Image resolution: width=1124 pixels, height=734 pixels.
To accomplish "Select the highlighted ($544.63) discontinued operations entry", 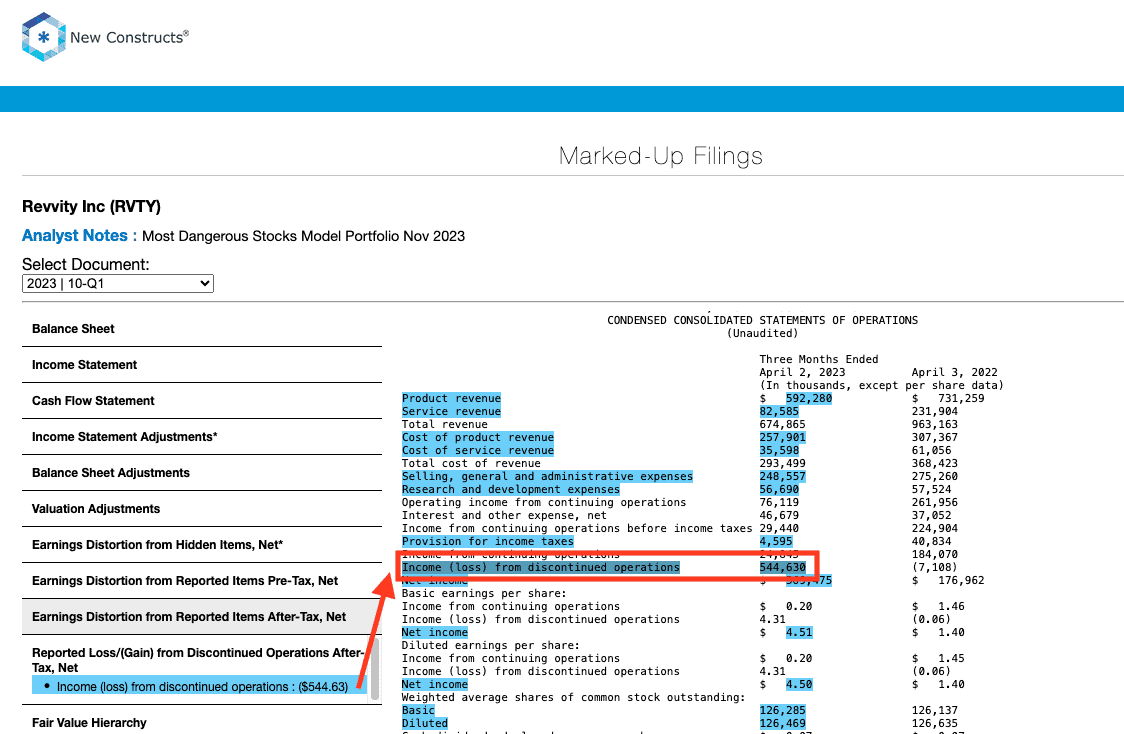I will [x=201, y=686].
